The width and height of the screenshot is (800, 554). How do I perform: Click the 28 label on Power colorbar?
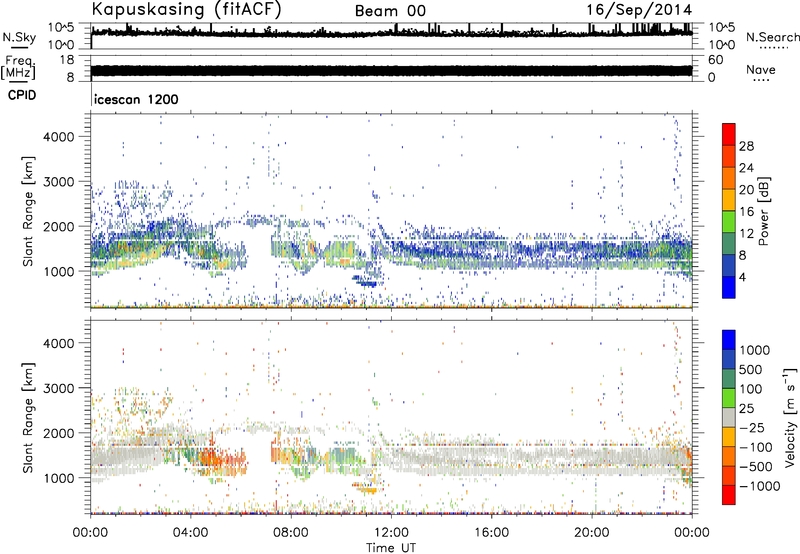[x=746, y=146]
